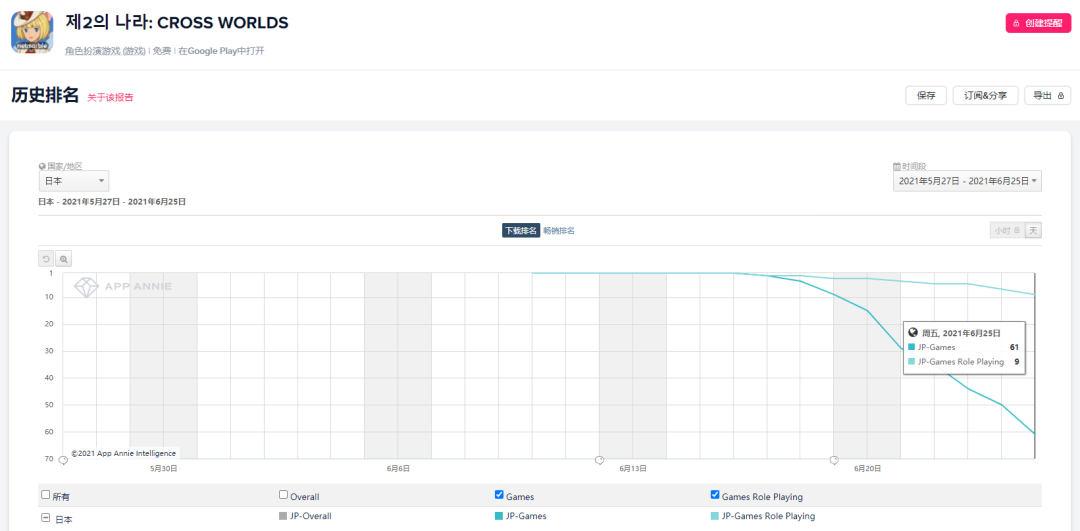This screenshot has width=1080, height=531.
Task: Select the 天 daily granularity
Action: (1032, 231)
